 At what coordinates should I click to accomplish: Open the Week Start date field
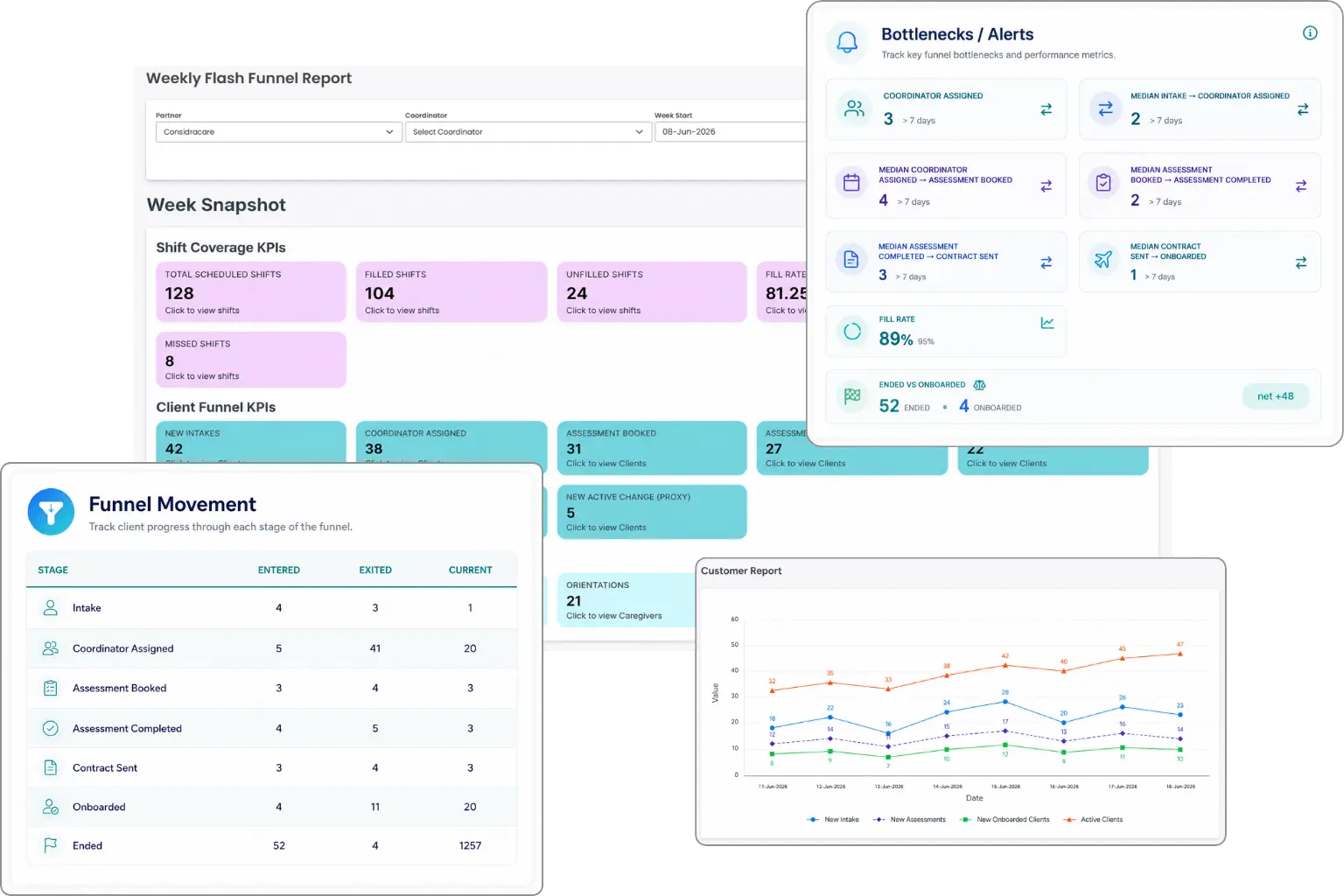pyautogui.click(x=731, y=132)
